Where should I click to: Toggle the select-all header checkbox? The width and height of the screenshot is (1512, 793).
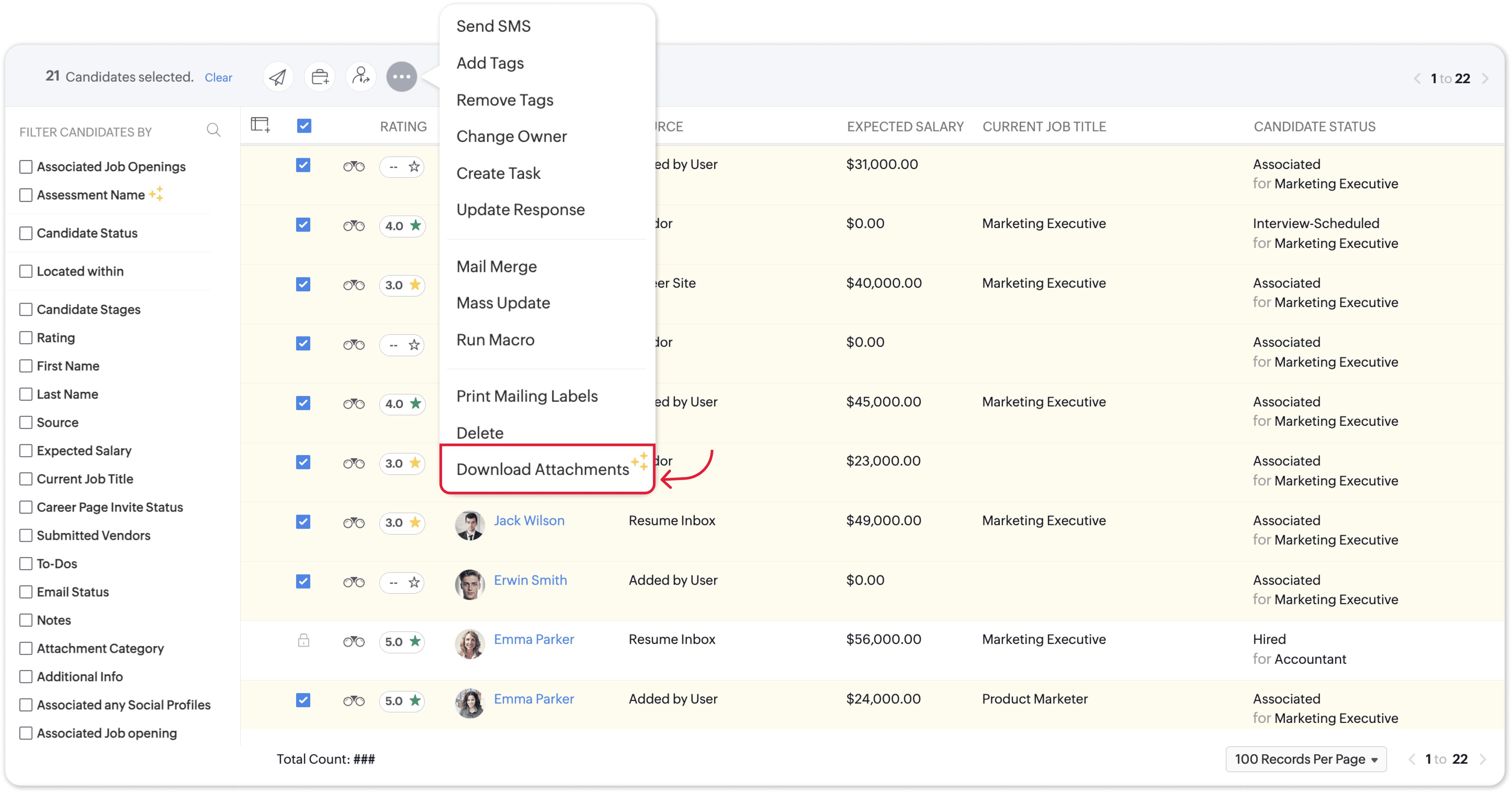click(x=304, y=125)
